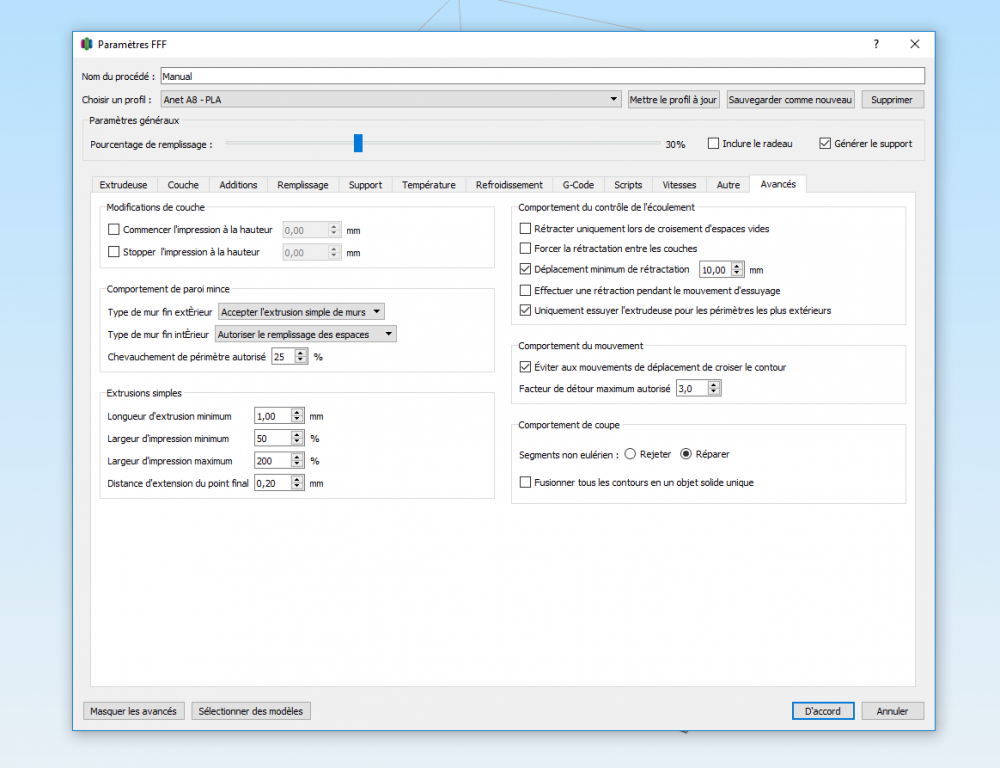The image size is (1000, 768).
Task: Toggle Déplacement minimum de rétractation checkbox
Action: click(525, 269)
